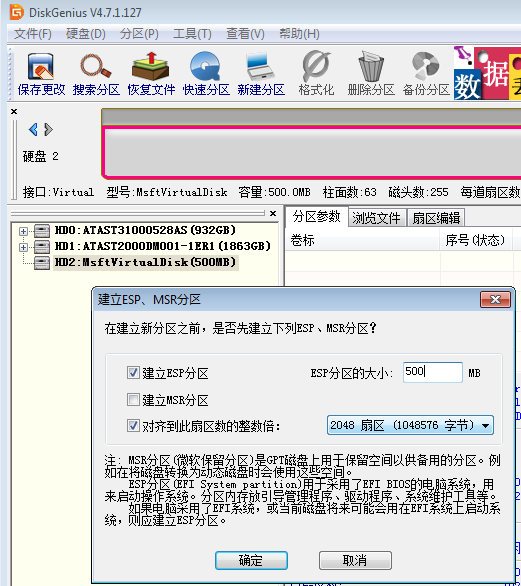
Task: Expand the HD1 ATAST2000DM001 tree node
Action: (x=23, y=247)
